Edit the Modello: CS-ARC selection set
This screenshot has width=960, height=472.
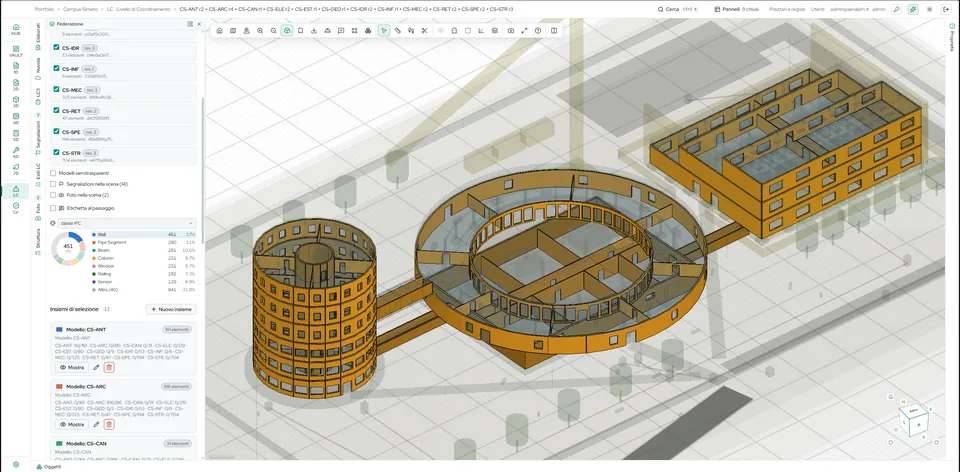click(96, 424)
